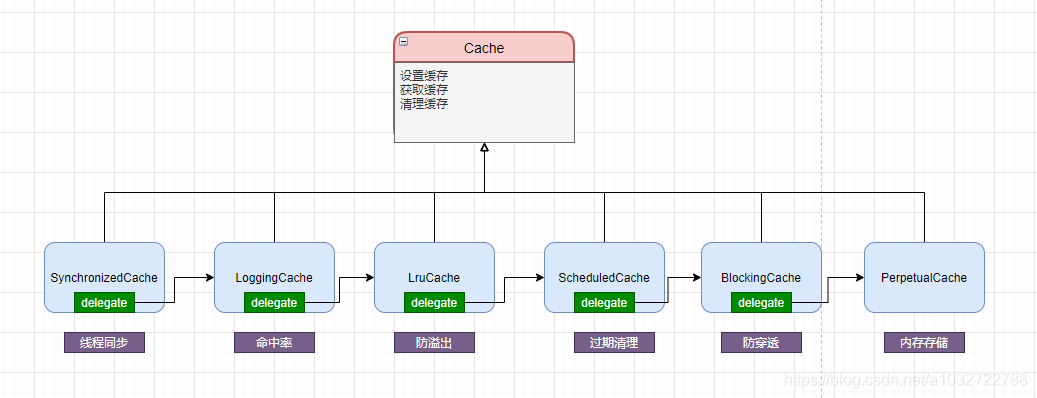
Task: Click the 清理缓存 text line
Action: point(424,104)
